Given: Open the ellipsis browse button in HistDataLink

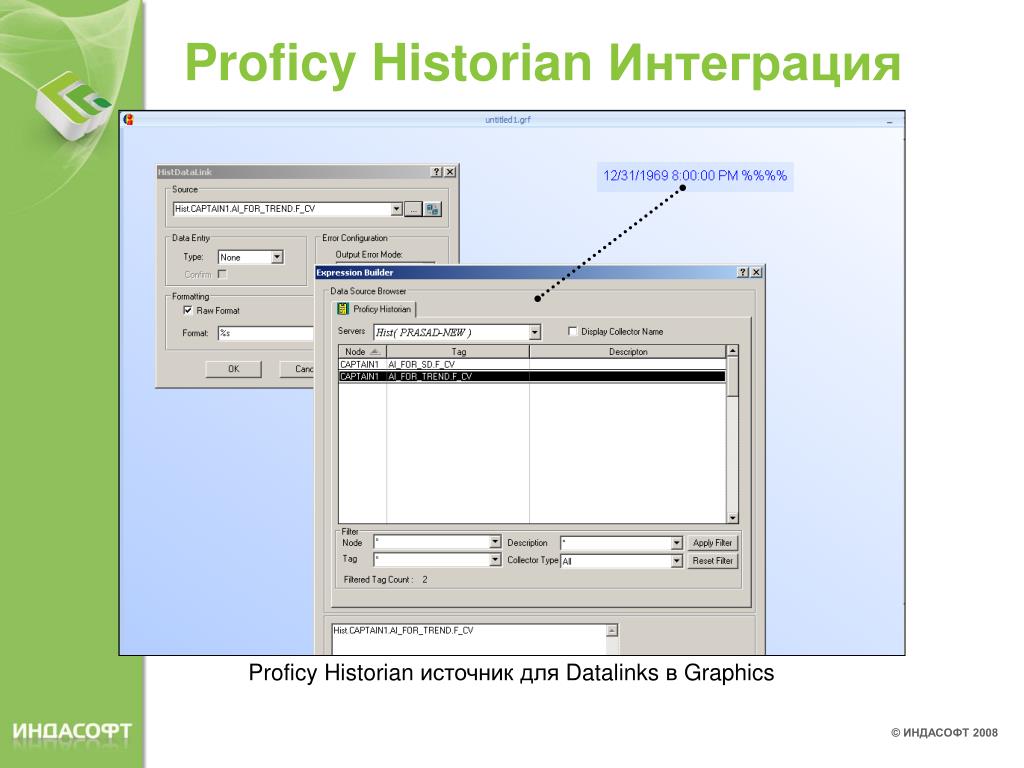Looking at the screenshot, I should click(413, 209).
